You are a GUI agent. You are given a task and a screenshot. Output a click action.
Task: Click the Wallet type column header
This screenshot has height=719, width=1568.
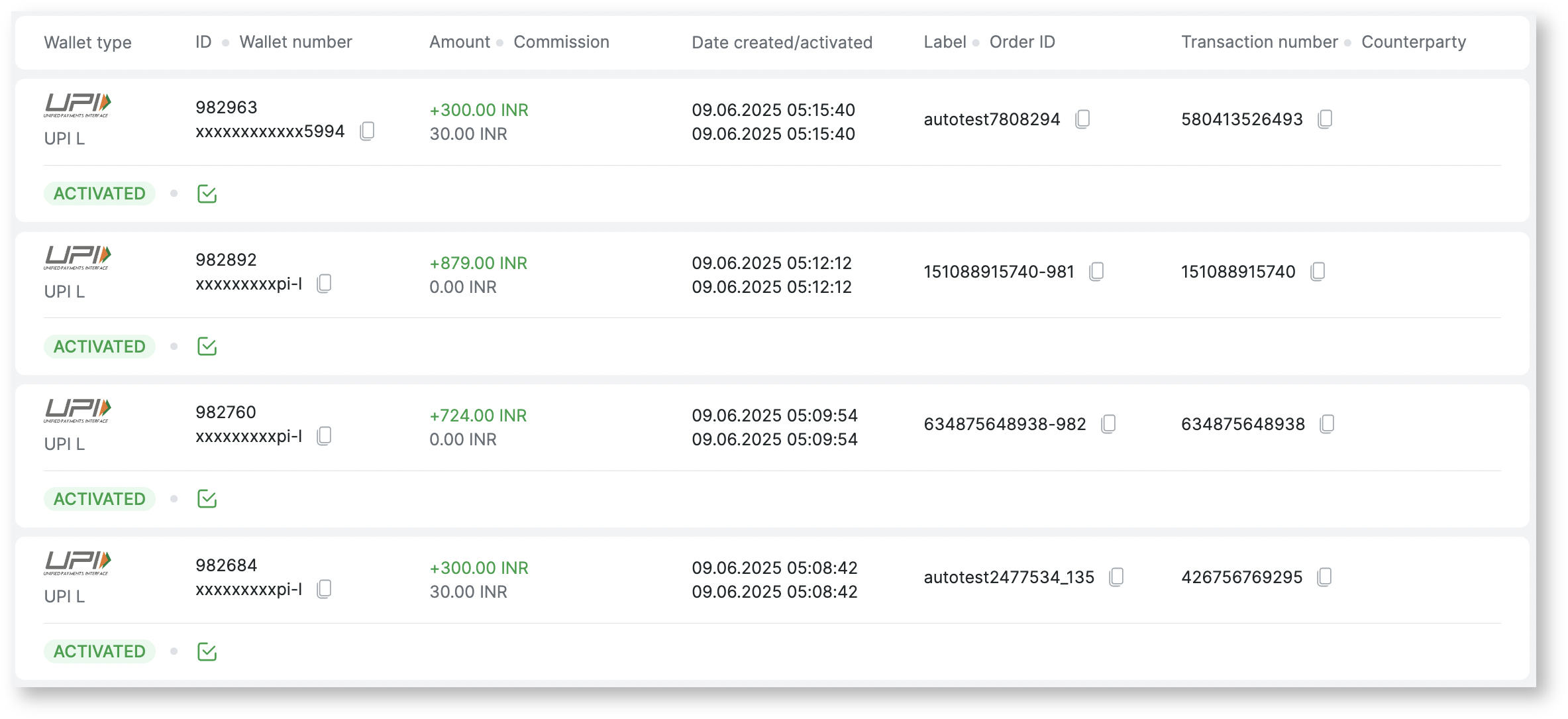[x=87, y=42]
